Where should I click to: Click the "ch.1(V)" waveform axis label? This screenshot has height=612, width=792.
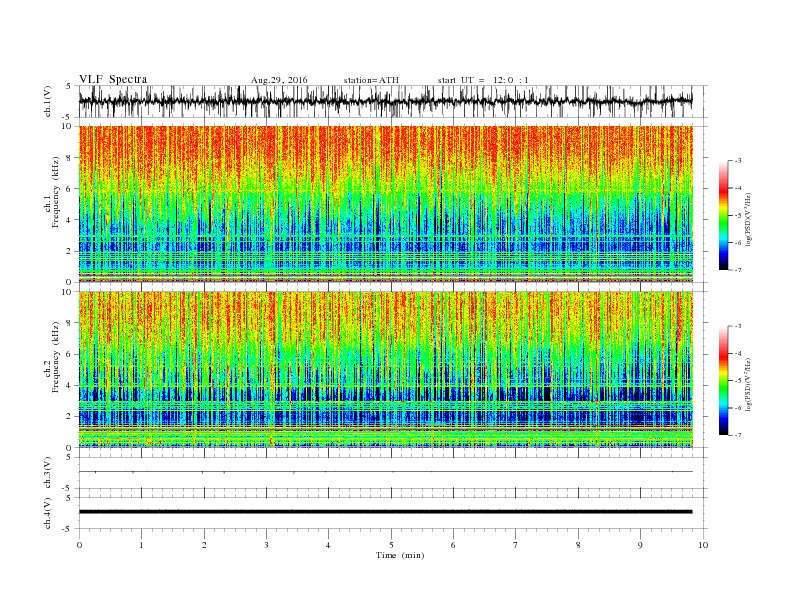(47, 102)
